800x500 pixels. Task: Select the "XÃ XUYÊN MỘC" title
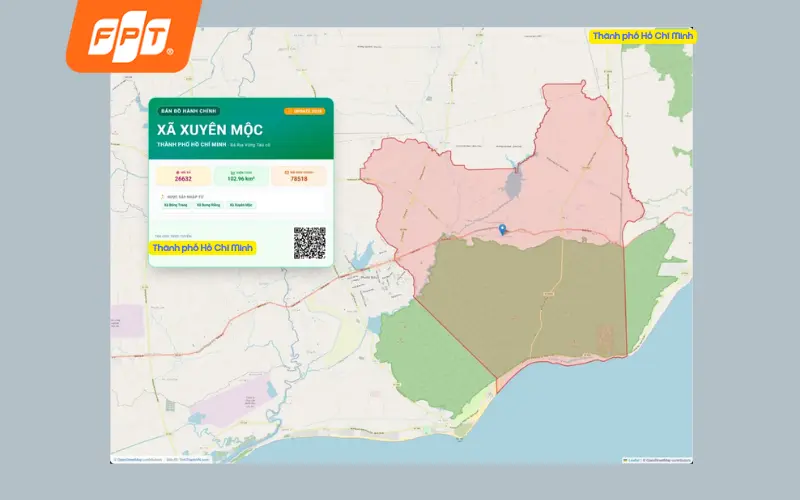tap(210, 130)
